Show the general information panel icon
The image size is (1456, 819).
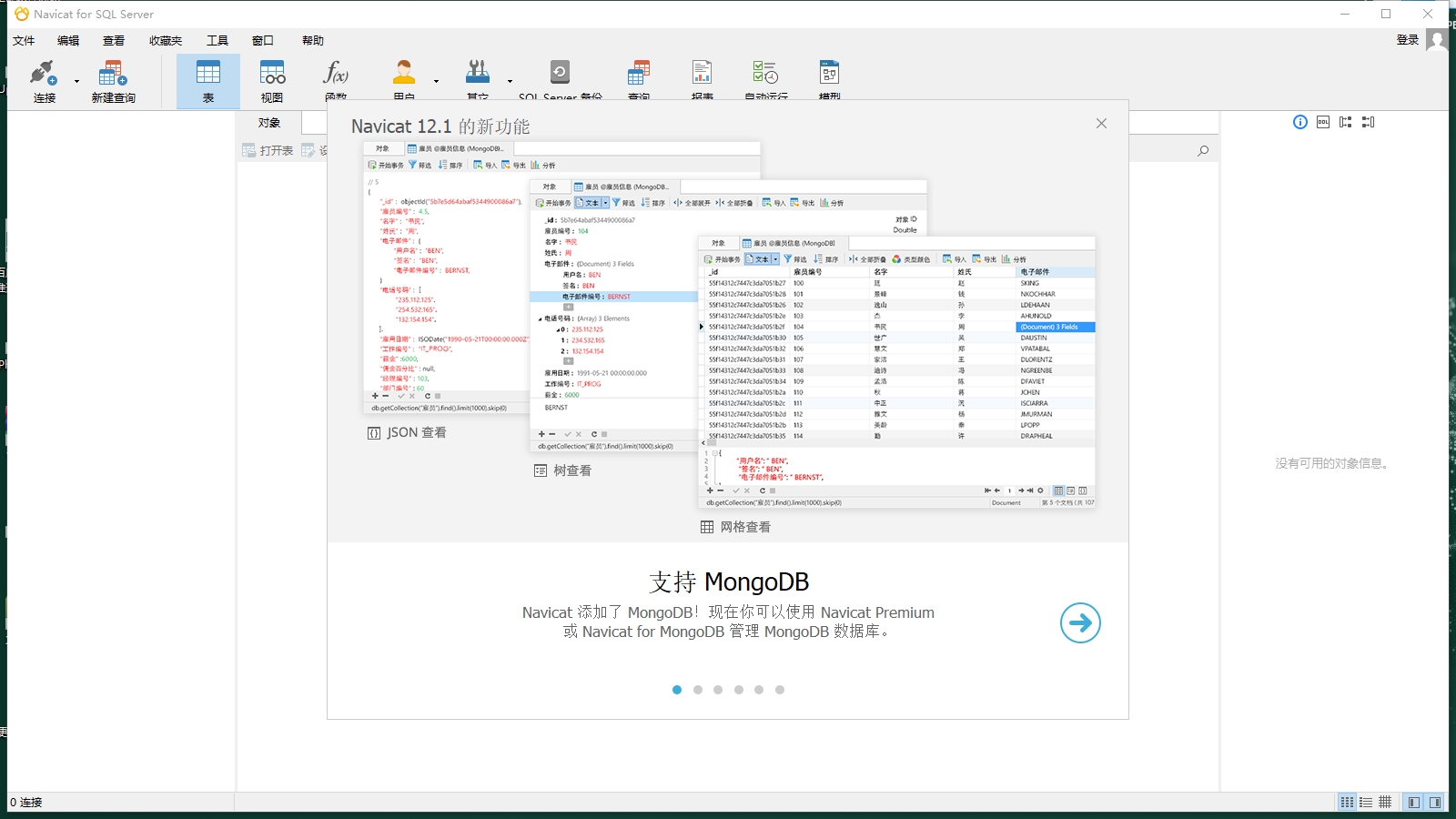click(1300, 122)
